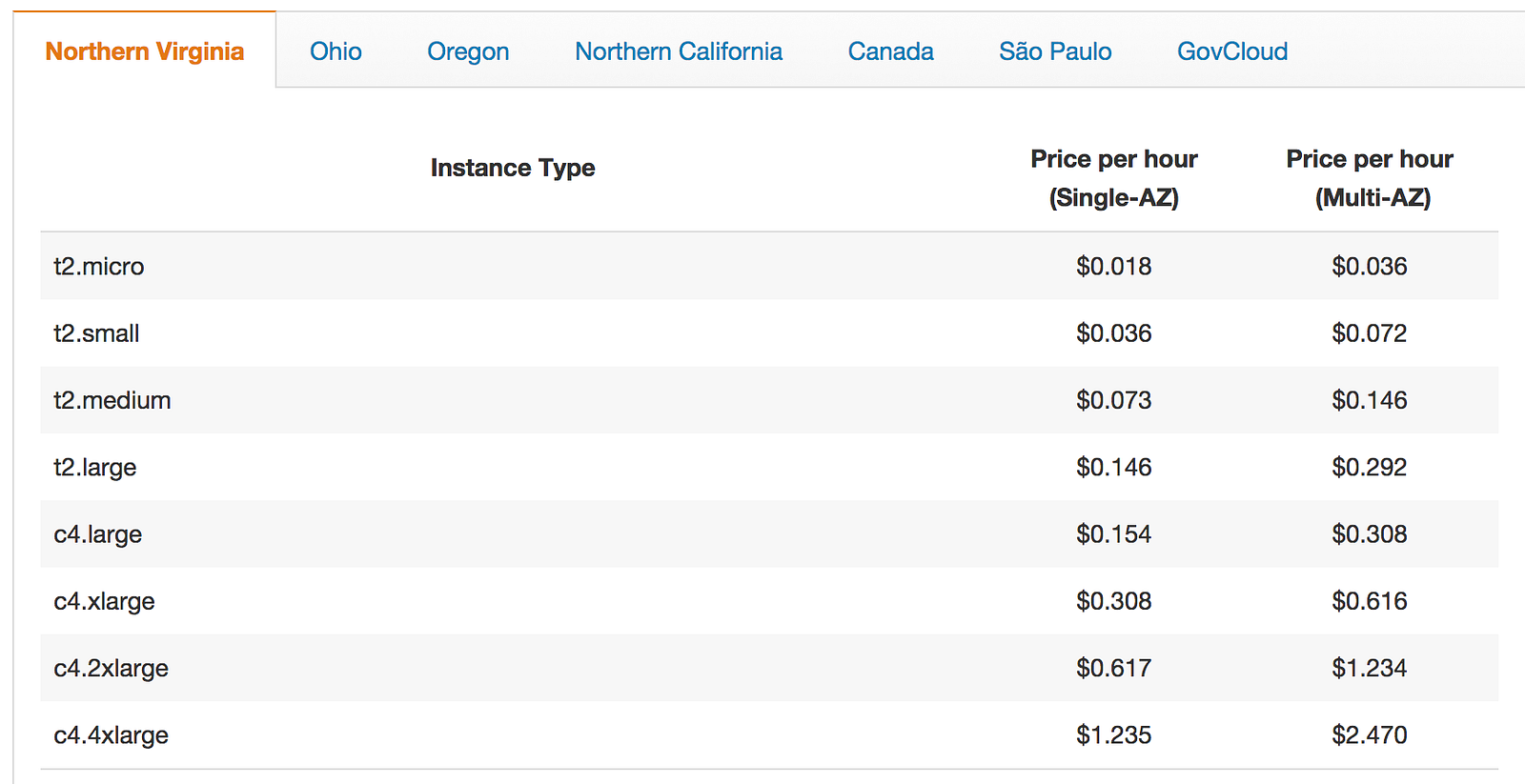Click the c4.2xlarge Single-AZ price $0.617
1525x784 pixels.
point(1113,668)
